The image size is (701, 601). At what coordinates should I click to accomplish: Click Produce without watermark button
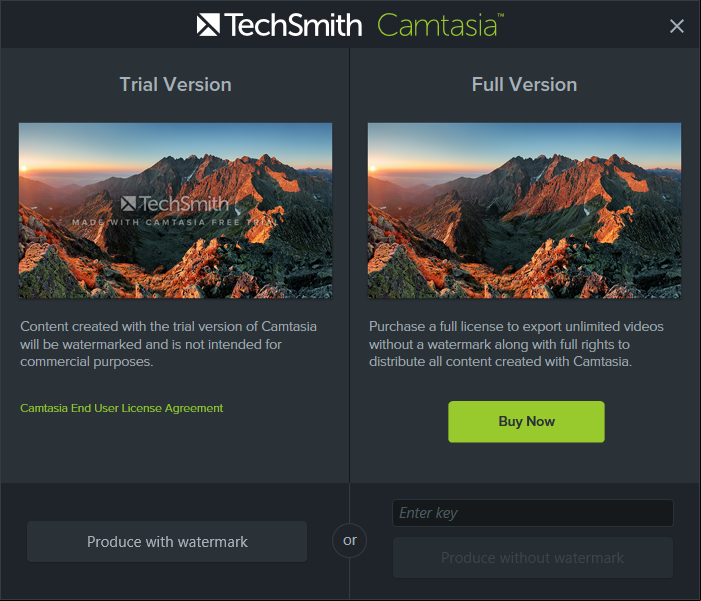[x=532, y=558]
